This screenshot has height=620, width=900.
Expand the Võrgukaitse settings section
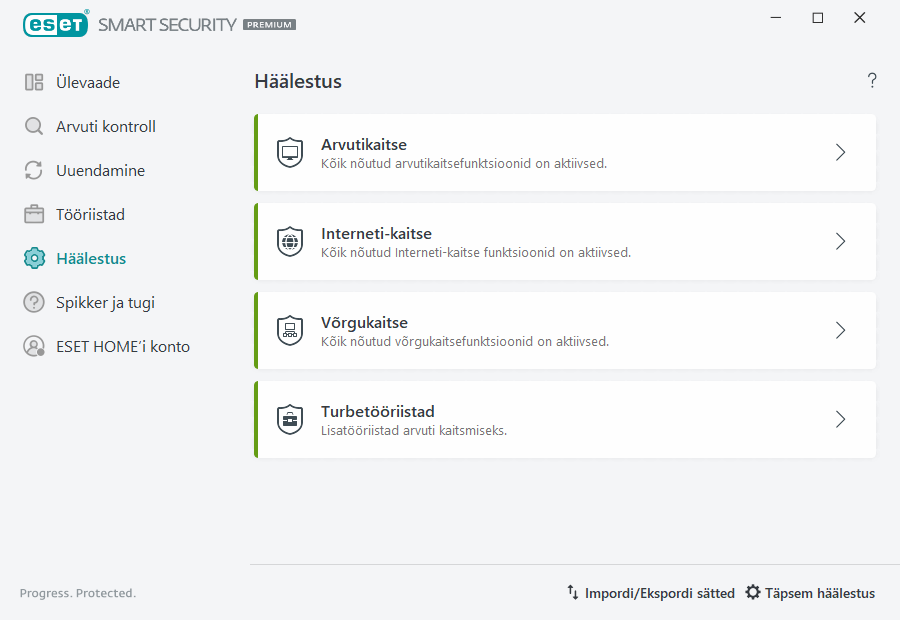coord(840,330)
